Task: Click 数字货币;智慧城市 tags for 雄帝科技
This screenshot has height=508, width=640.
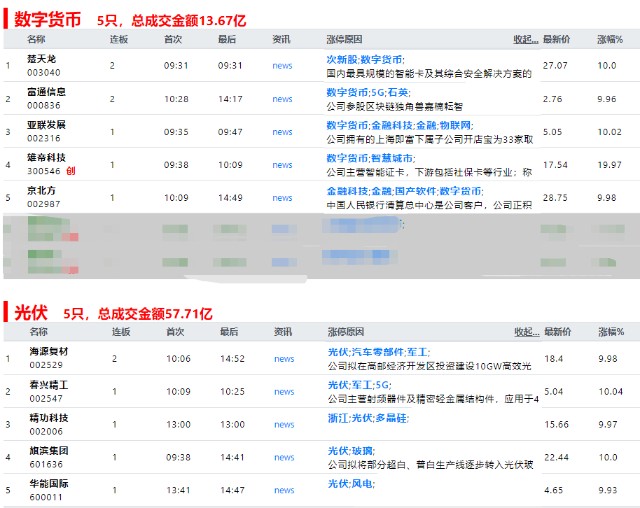Action: (x=371, y=158)
